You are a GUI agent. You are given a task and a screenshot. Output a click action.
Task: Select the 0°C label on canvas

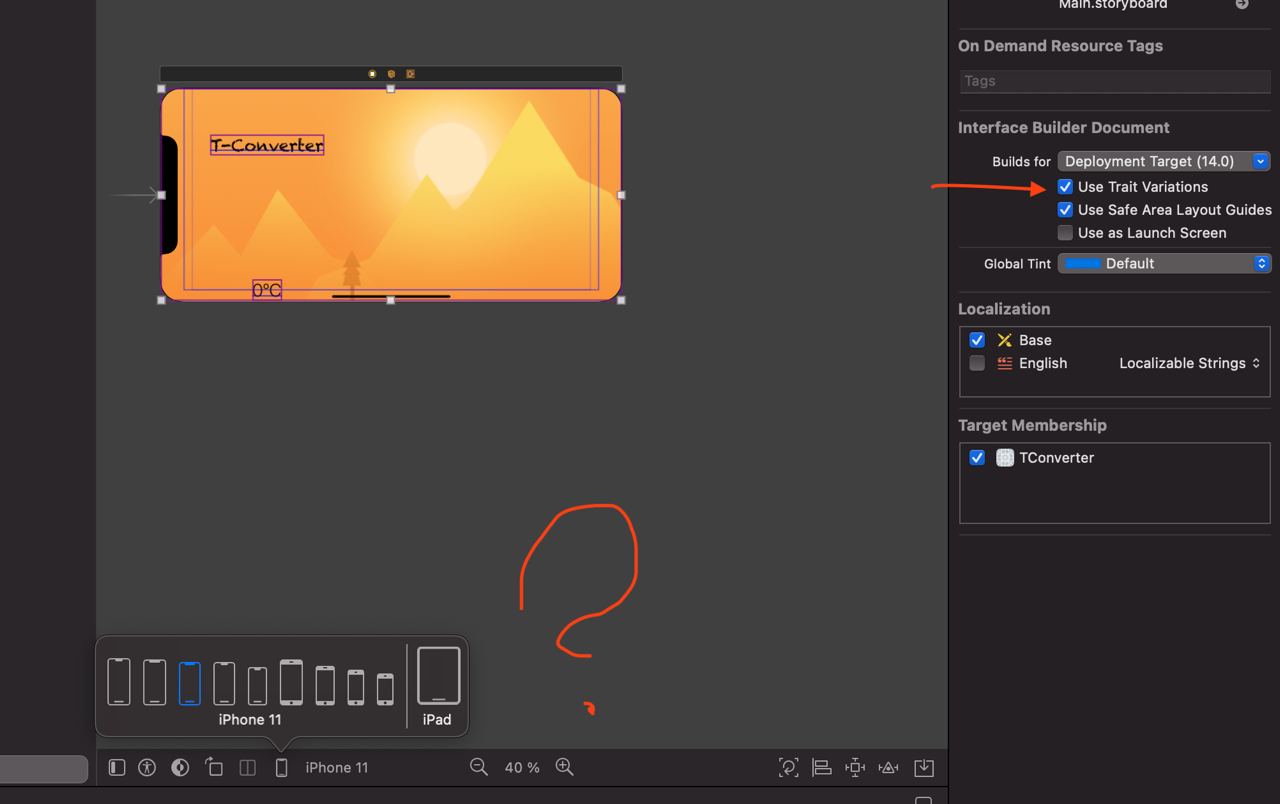[267, 290]
